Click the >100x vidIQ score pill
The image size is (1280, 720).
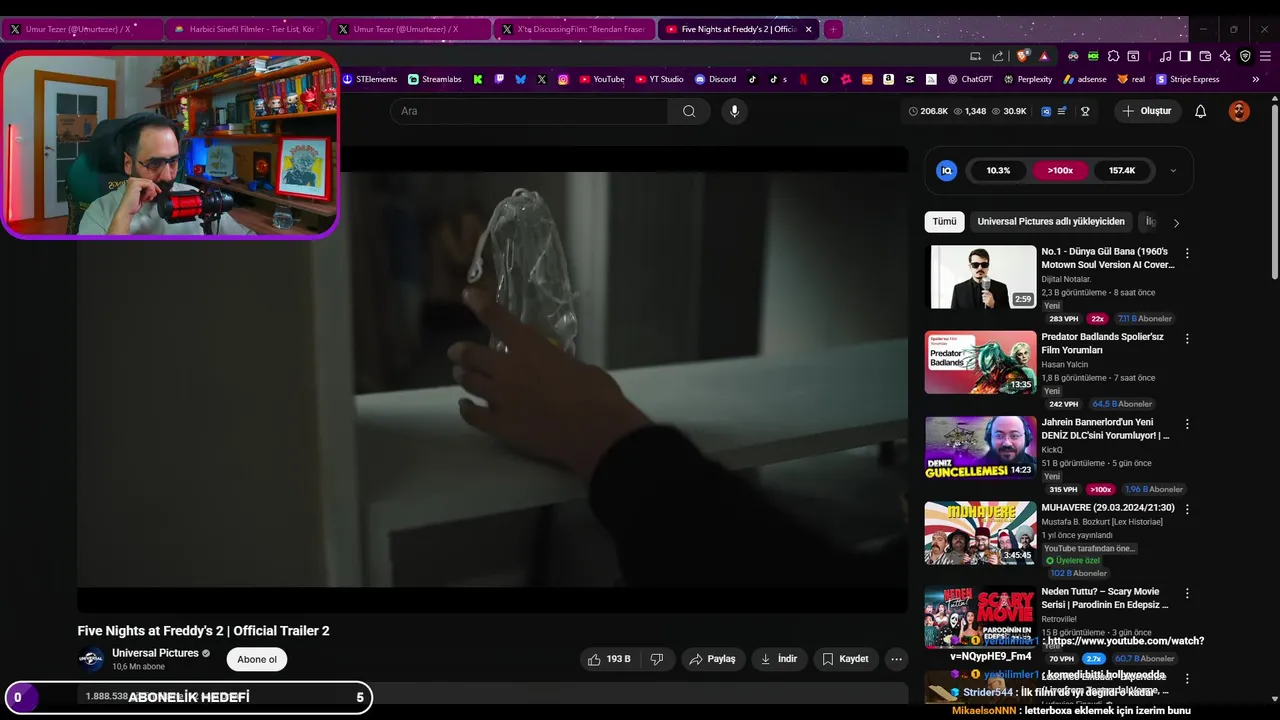coord(1060,171)
